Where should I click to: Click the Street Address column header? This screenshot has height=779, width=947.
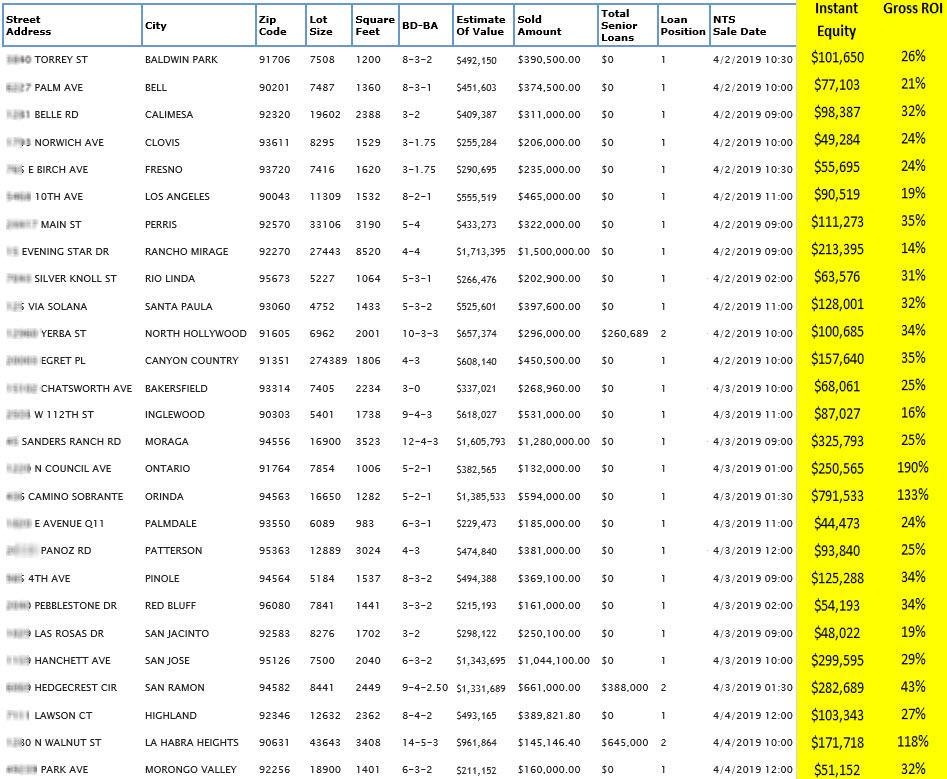(72, 25)
